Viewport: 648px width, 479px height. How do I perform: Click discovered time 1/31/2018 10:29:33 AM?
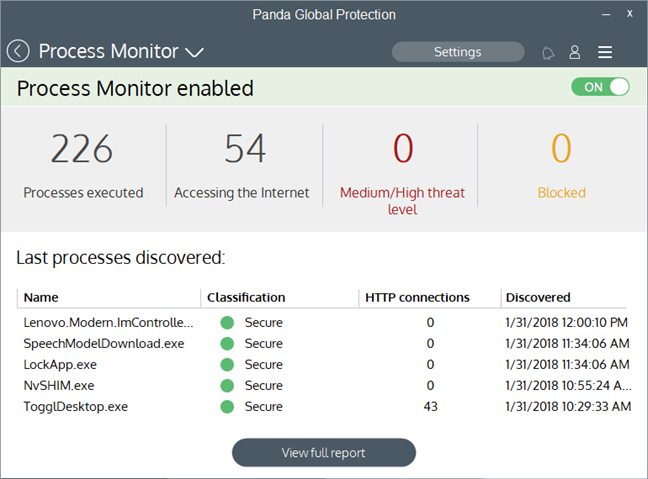pyautogui.click(x=568, y=407)
